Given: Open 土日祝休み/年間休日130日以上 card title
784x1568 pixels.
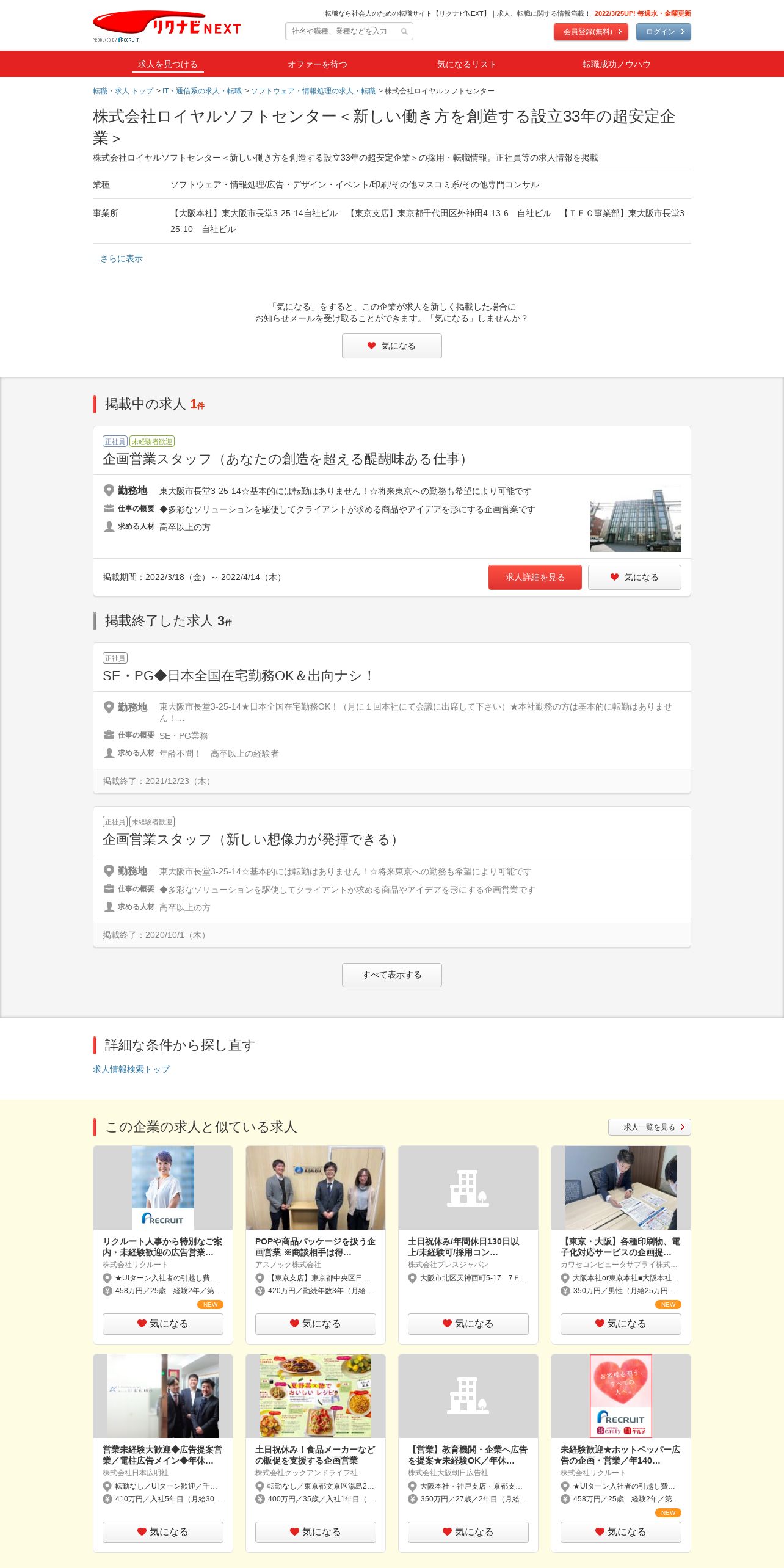Looking at the screenshot, I should pos(464,1247).
